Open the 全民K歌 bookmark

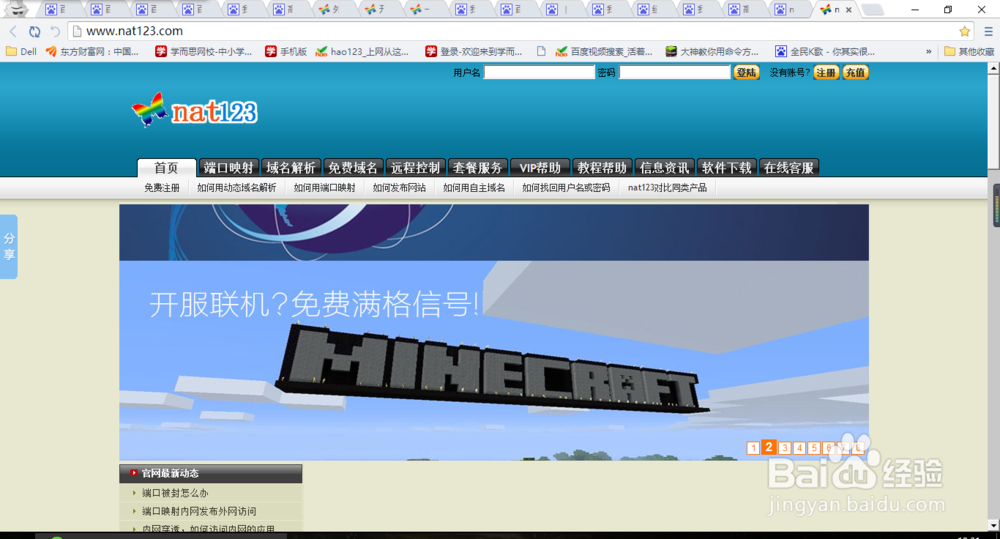click(825, 52)
